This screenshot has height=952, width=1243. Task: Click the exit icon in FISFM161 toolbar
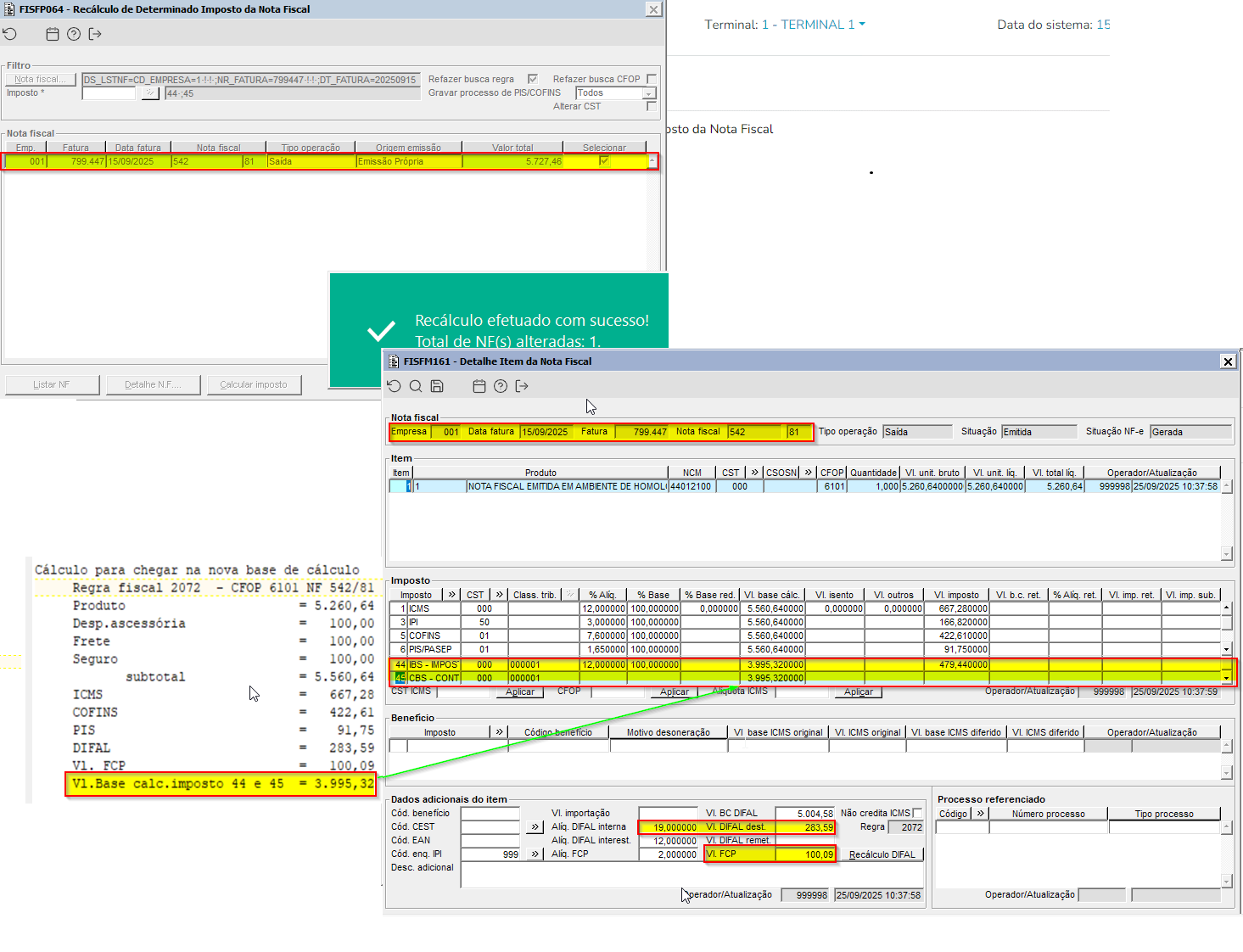coord(522,386)
